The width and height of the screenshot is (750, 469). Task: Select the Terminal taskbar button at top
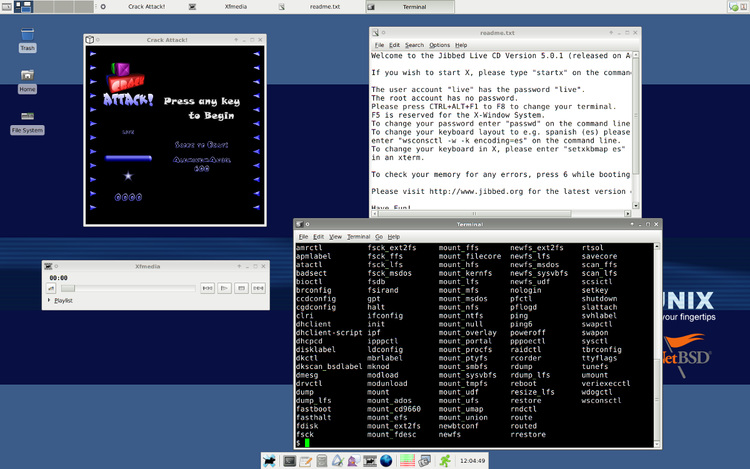pyautogui.click(x=410, y=7)
